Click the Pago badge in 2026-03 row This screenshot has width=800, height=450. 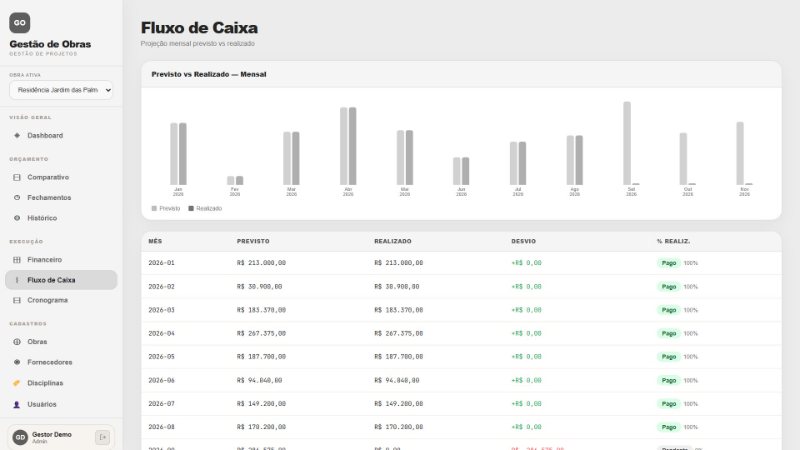[669, 310]
